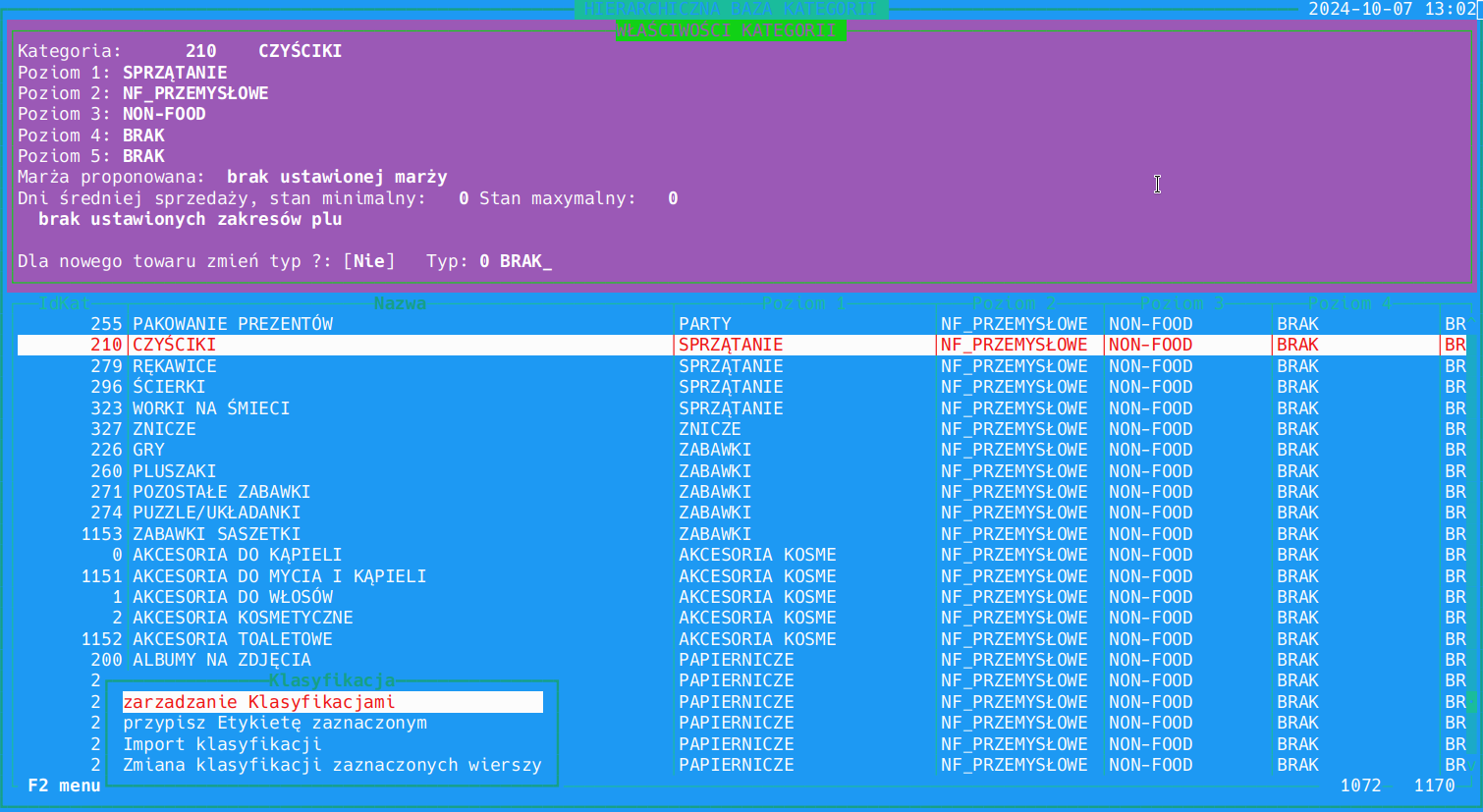Click the 'ZNICZE' name in row 327

coord(164,429)
